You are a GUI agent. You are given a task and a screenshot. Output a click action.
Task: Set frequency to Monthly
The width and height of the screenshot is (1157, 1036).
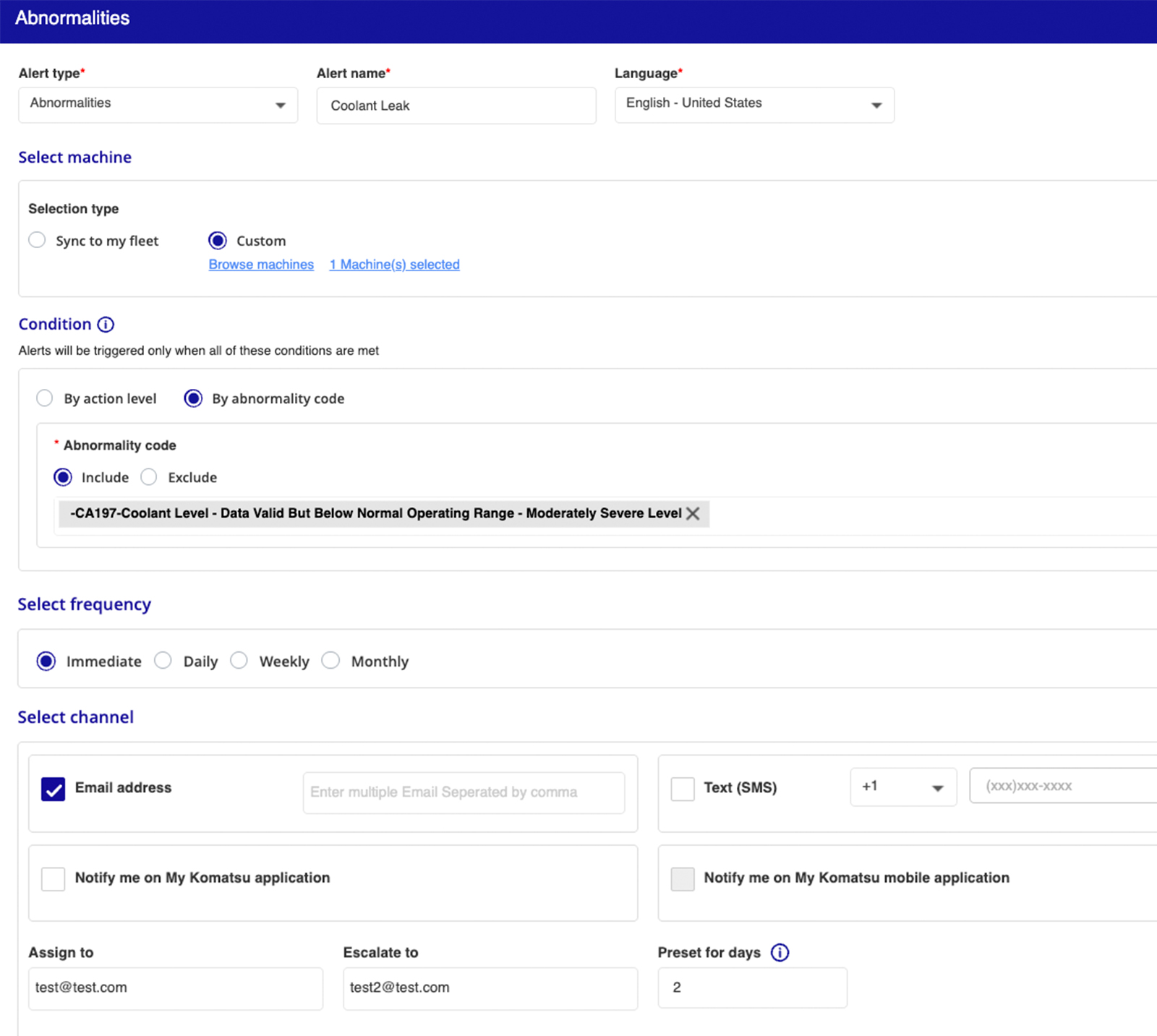330,661
